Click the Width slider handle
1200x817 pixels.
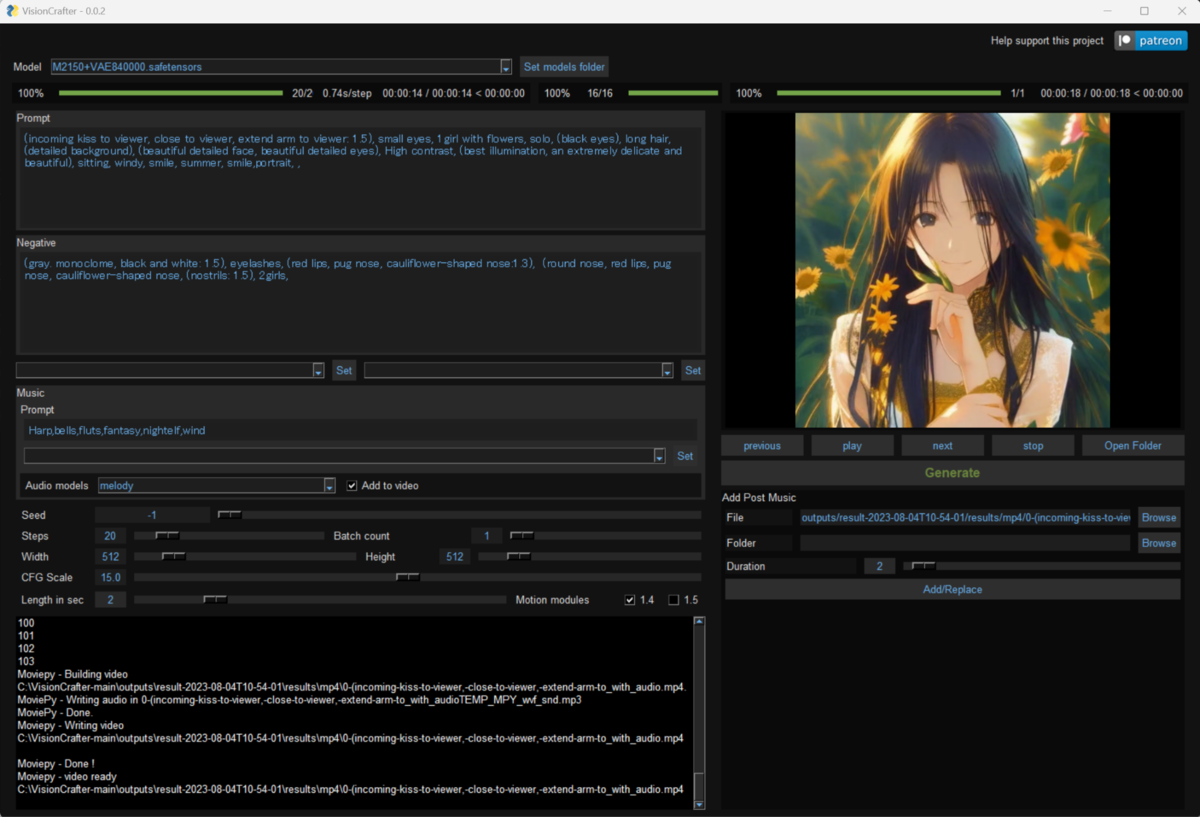pos(174,557)
